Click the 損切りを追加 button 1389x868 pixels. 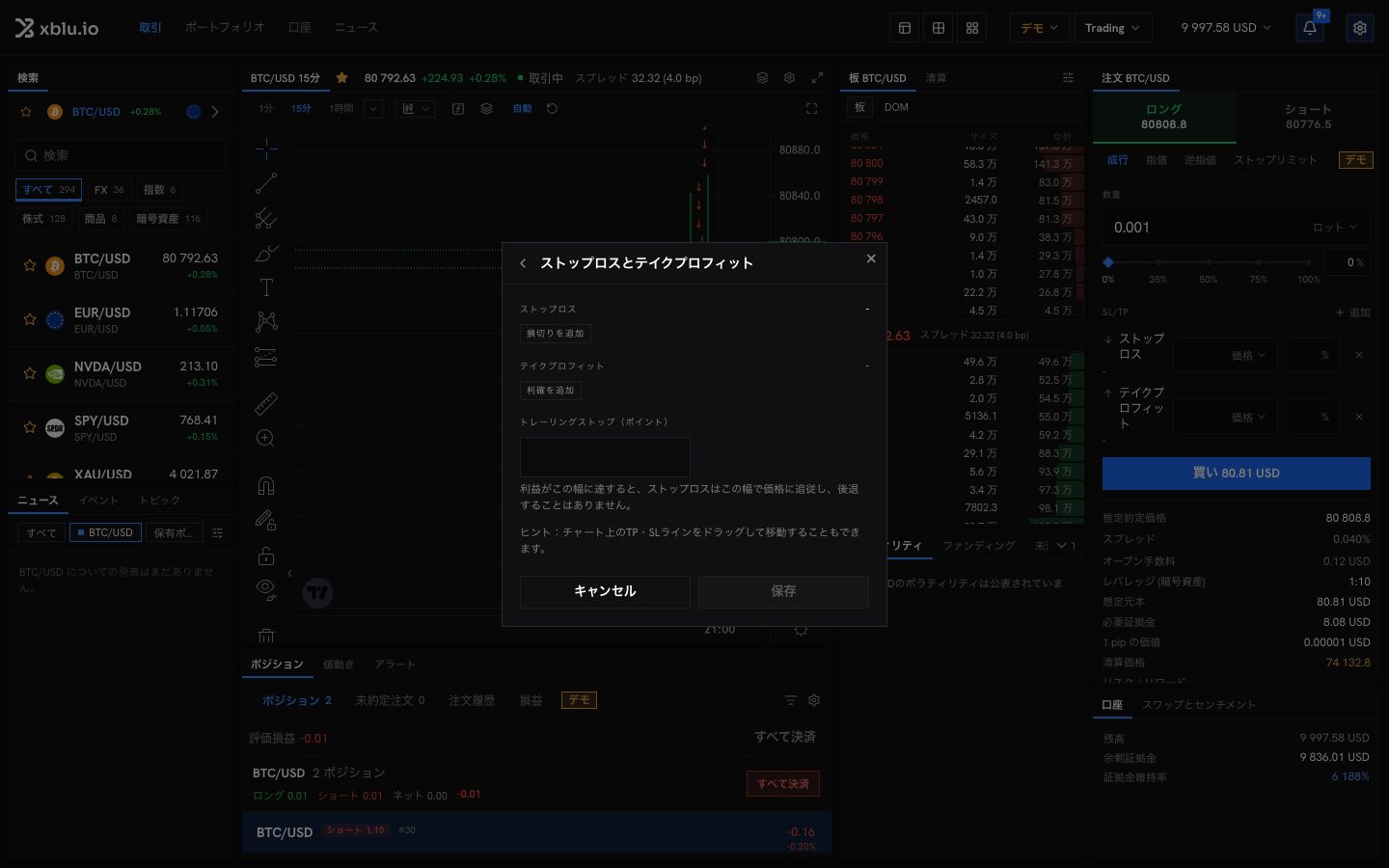point(556,334)
